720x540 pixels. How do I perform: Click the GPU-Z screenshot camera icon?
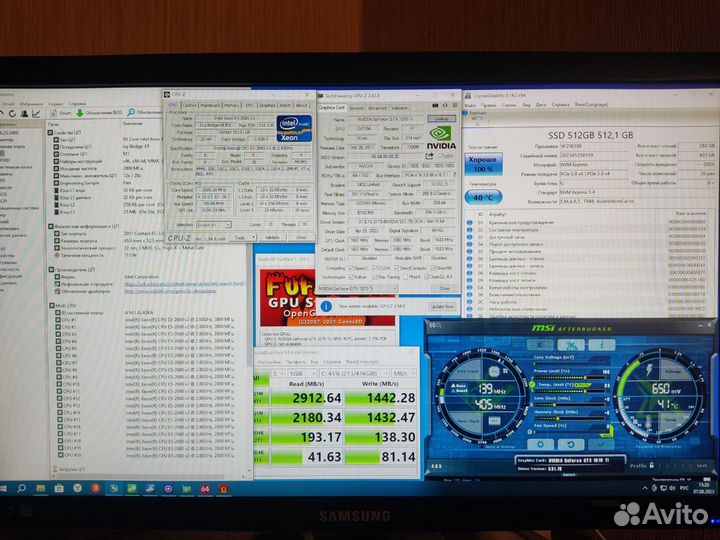(x=435, y=106)
